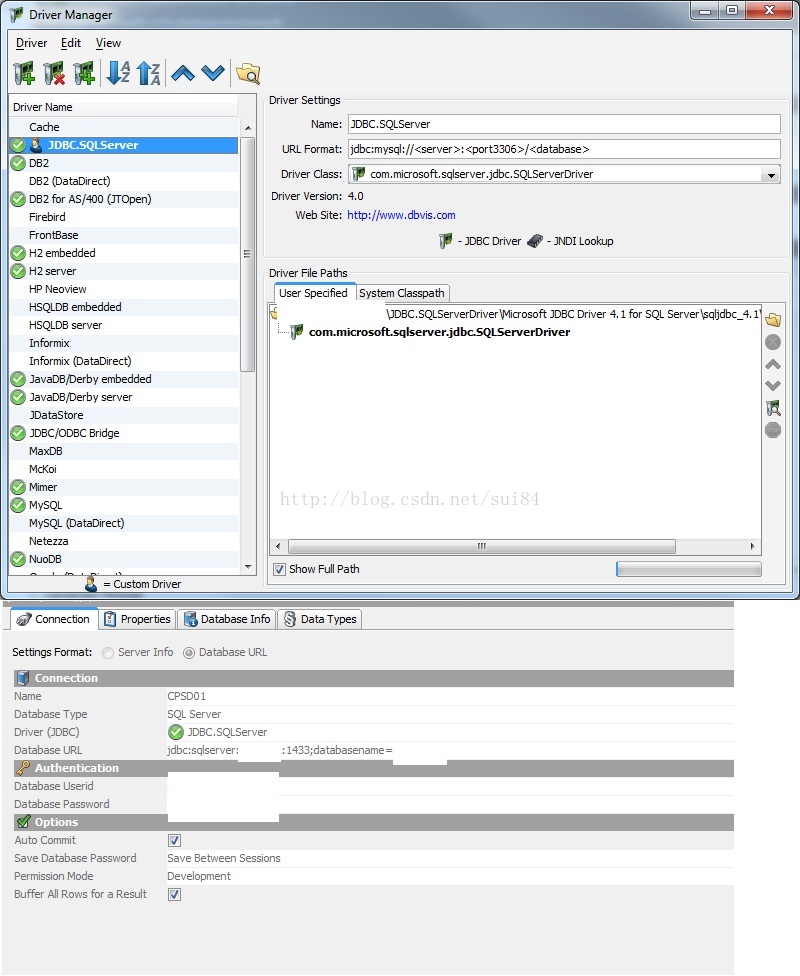This screenshot has width=800, height=976.
Task: Open the View menu
Action: pyautogui.click(x=108, y=43)
